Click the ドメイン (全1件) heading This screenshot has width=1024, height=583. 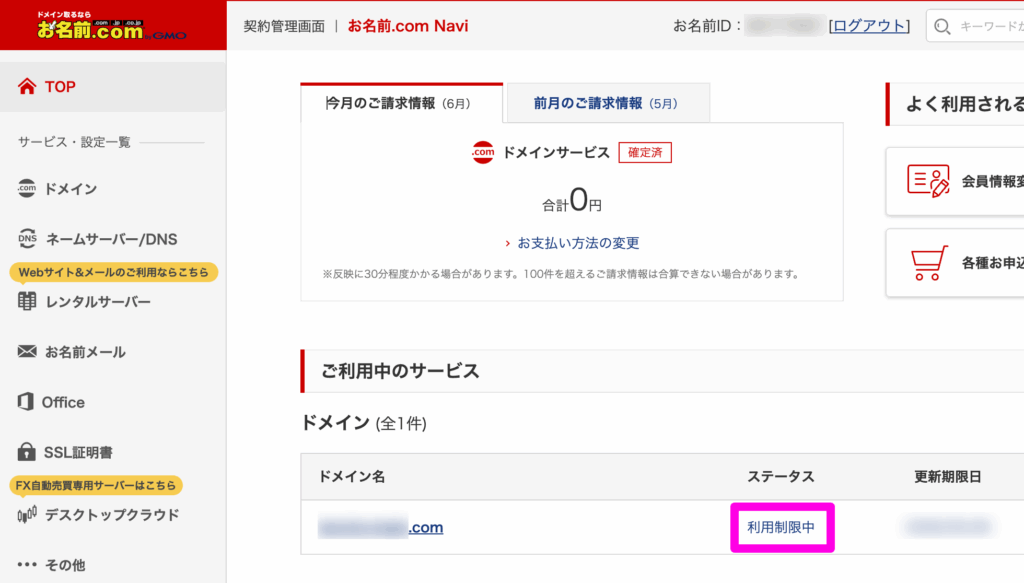point(364,423)
